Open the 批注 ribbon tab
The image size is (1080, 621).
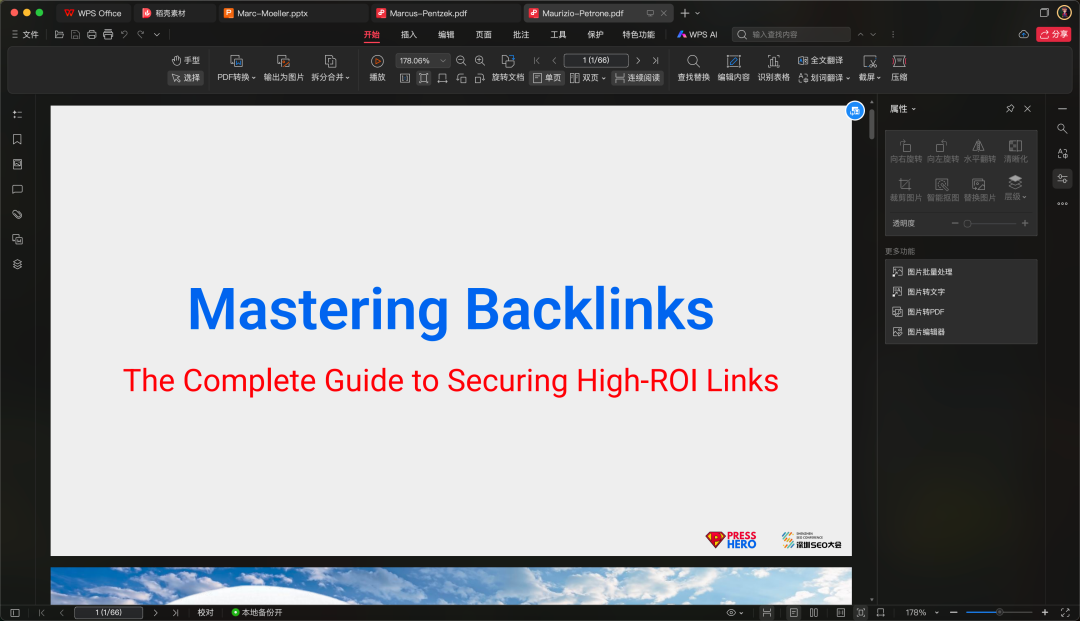pos(521,34)
